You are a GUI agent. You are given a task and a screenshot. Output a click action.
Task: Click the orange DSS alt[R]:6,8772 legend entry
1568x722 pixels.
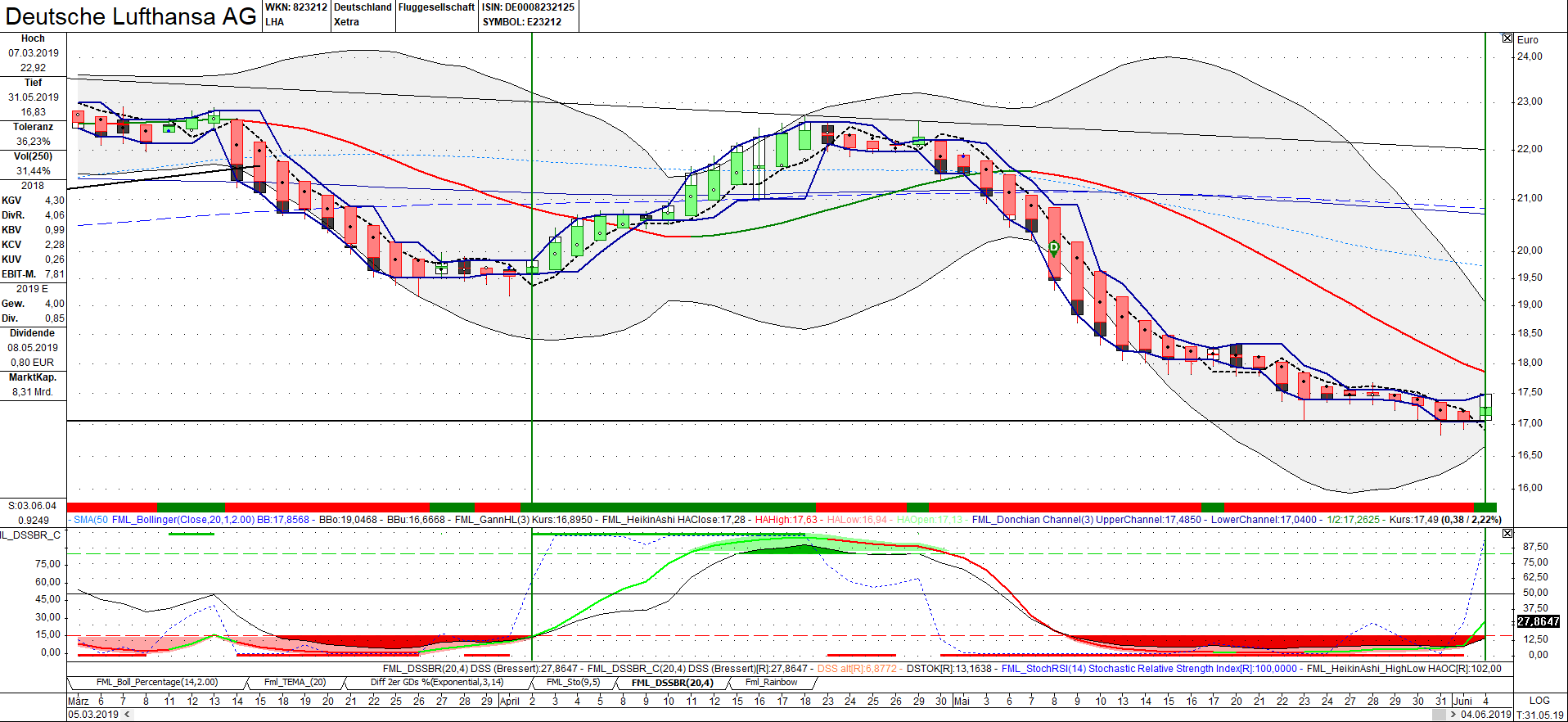click(x=857, y=668)
